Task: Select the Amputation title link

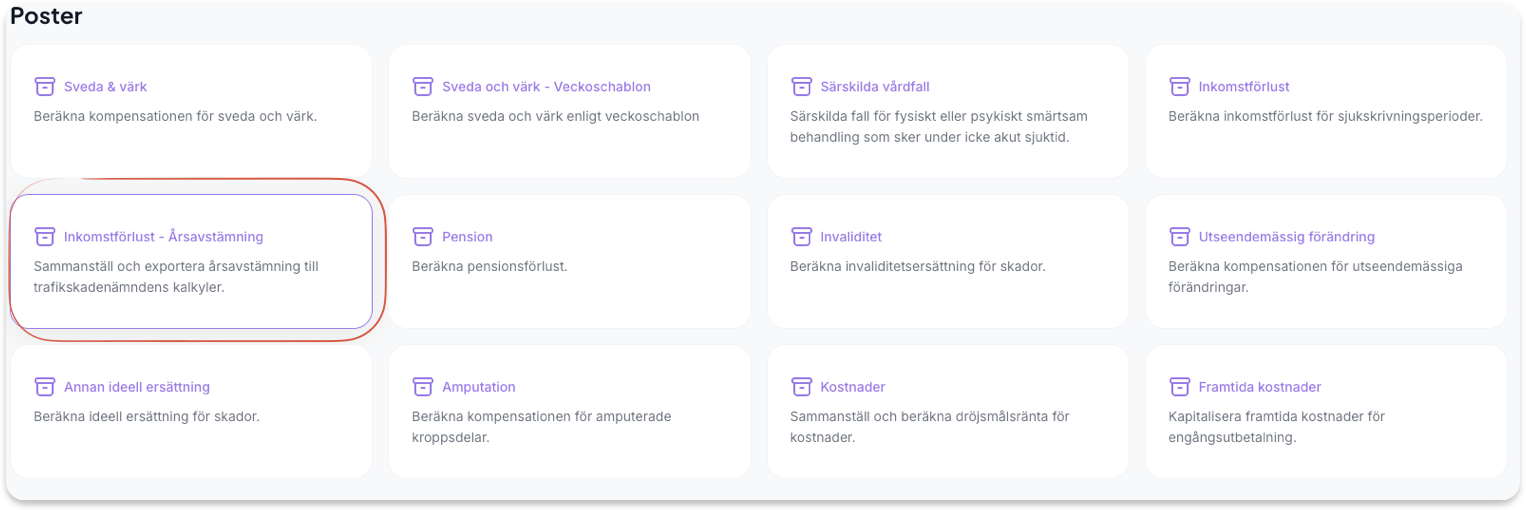Action: (x=478, y=387)
